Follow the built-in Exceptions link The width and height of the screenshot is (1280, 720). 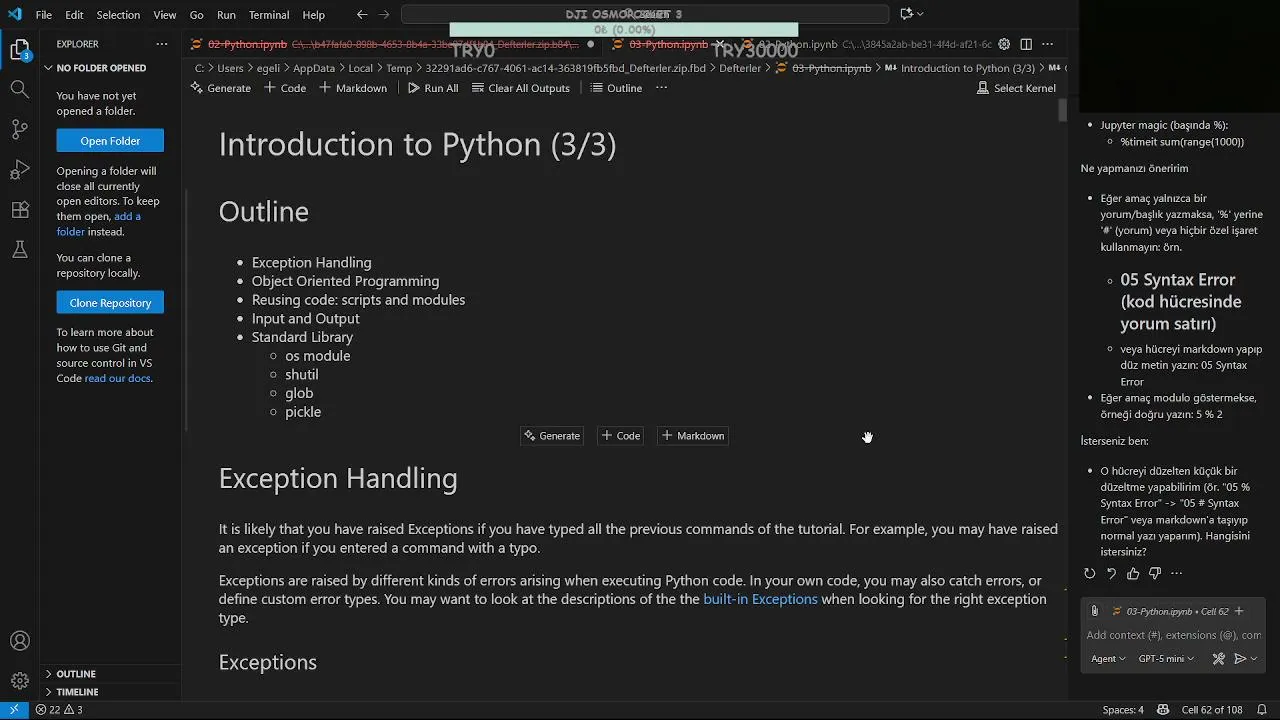[x=760, y=599]
